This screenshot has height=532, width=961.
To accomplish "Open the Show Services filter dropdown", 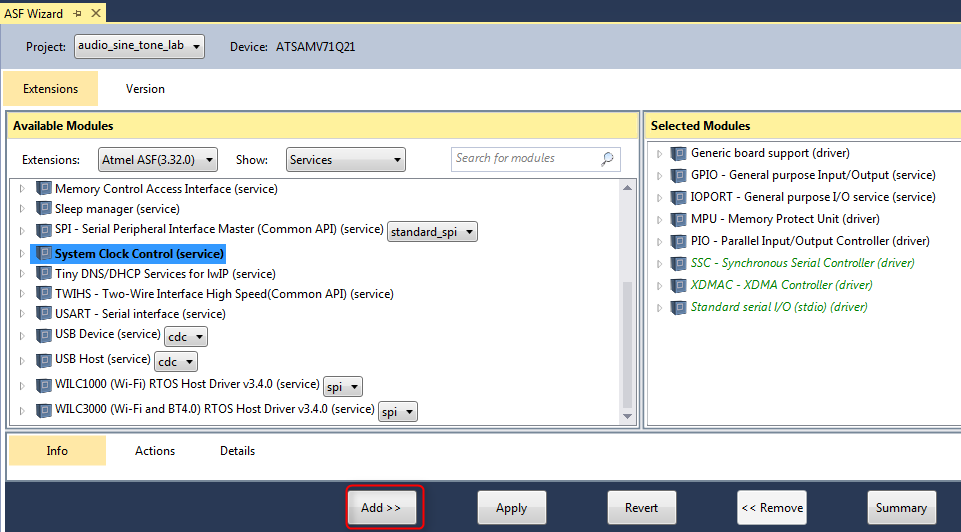I will (x=345, y=160).
